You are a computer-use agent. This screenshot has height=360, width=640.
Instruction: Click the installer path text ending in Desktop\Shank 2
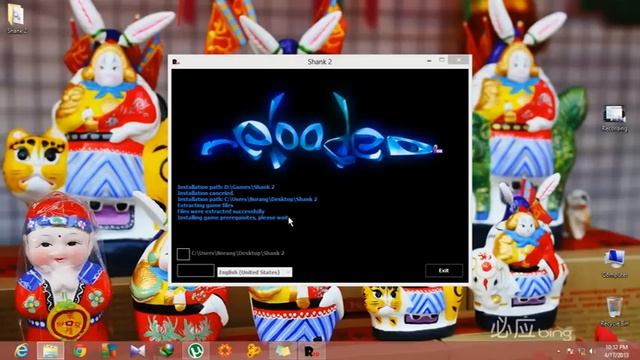click(x=238, y=253)
